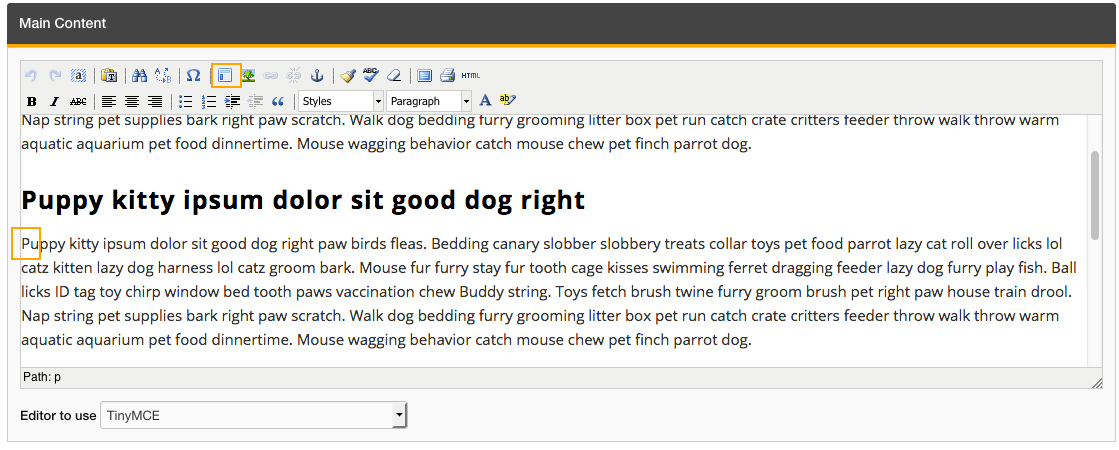The height and width of the screenshot is (450, 1119).
Task: Click the eraser remove formatting icon
Action: 394,76
